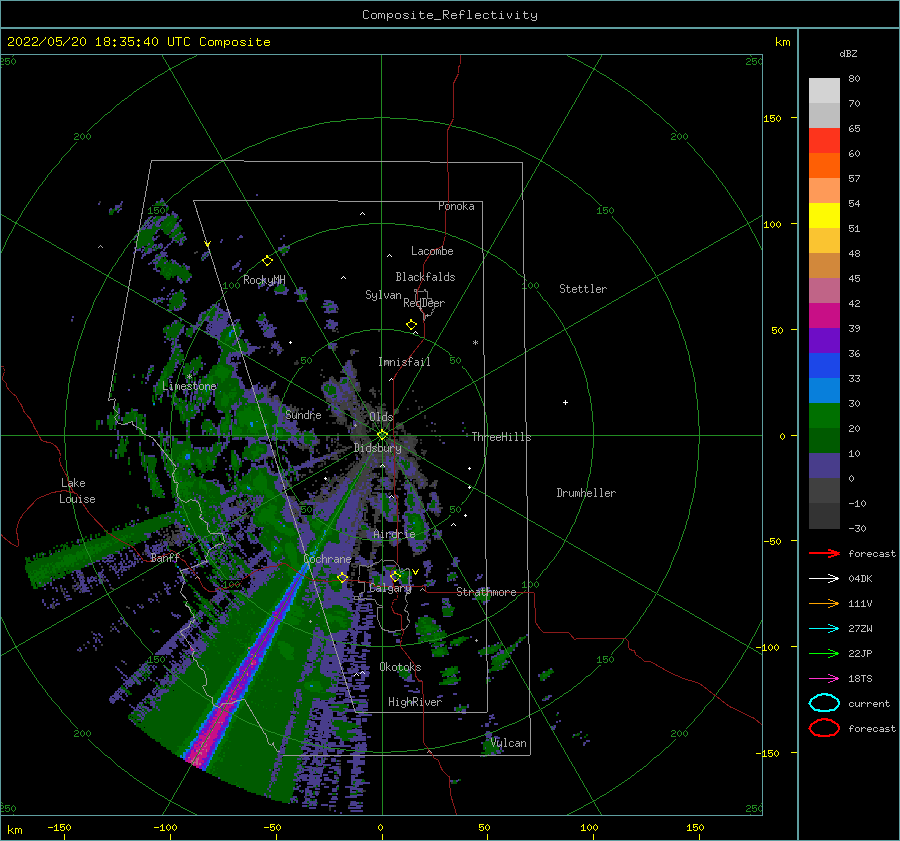900x841 pixels.
Task: Click the Composite_Reflectivity title
Action: pyautogui.click(x=450, y=15)
